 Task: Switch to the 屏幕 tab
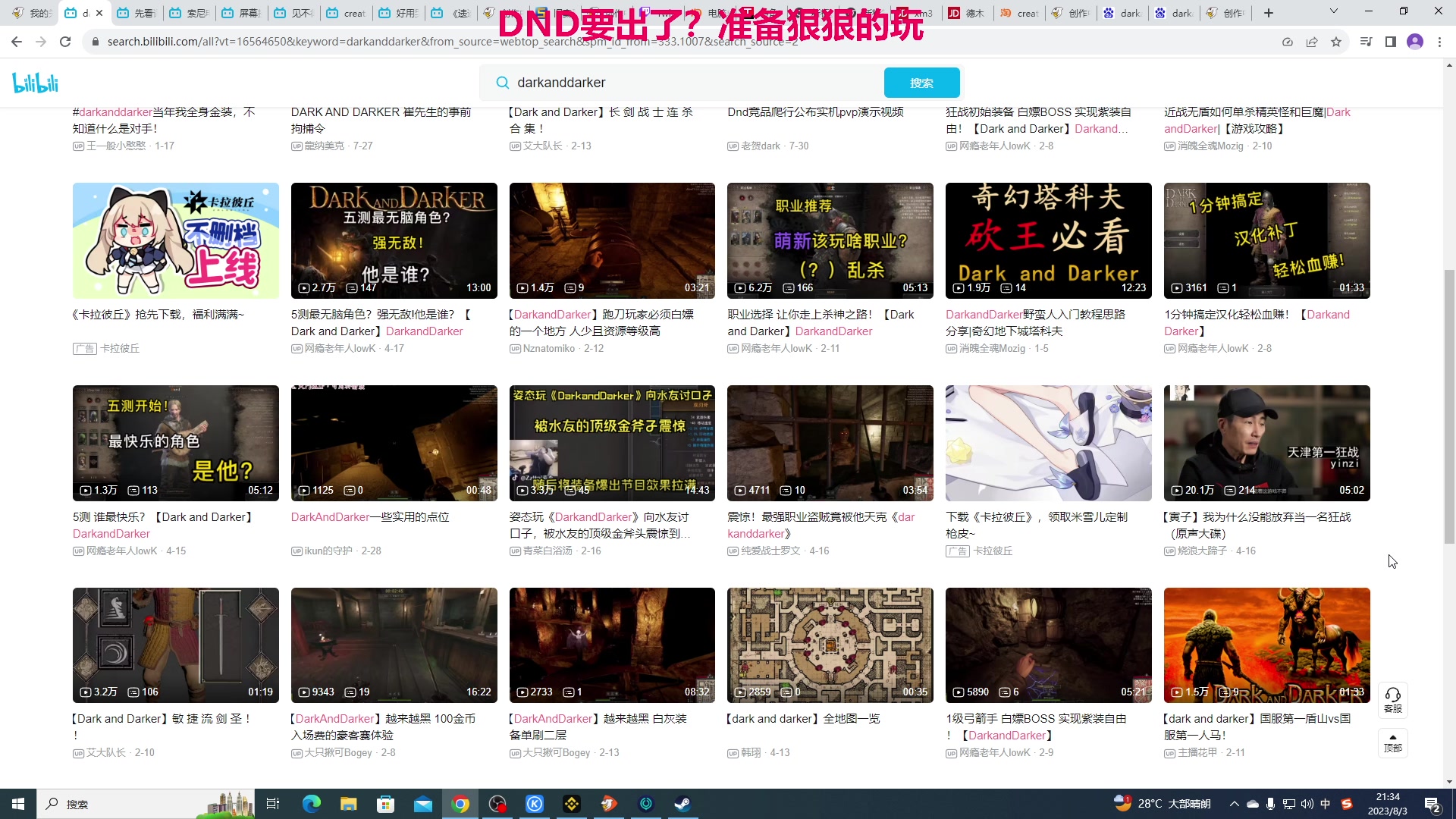pyautogui.click(x=242, y=13)
